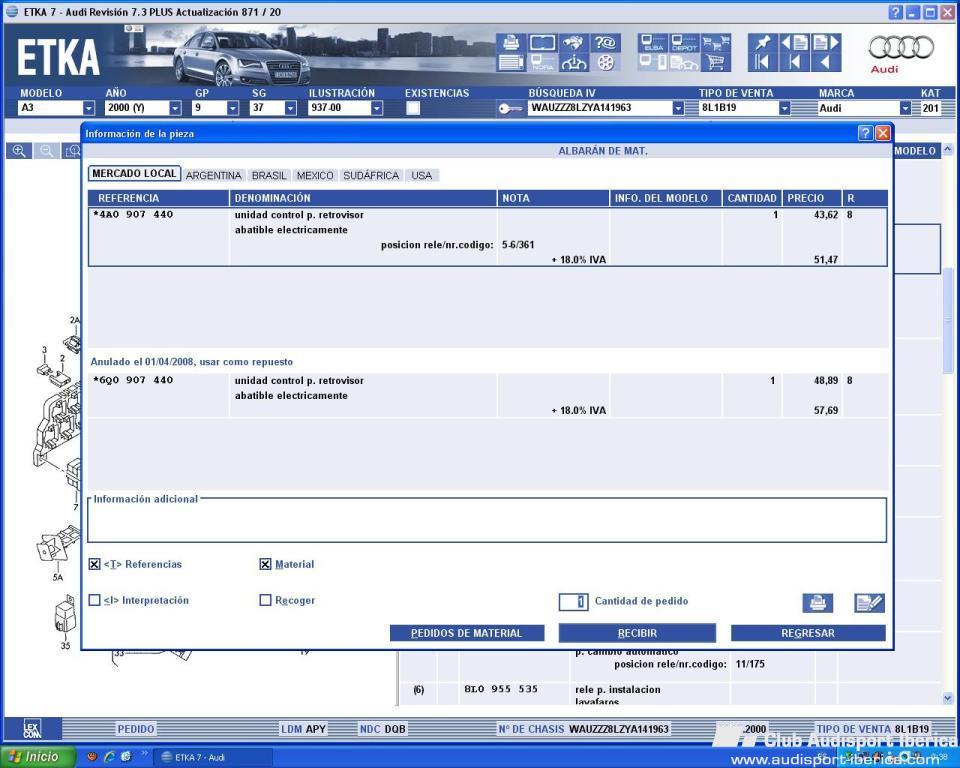Open the binoculars search tool
960x768 pixels.
(573, 43)
